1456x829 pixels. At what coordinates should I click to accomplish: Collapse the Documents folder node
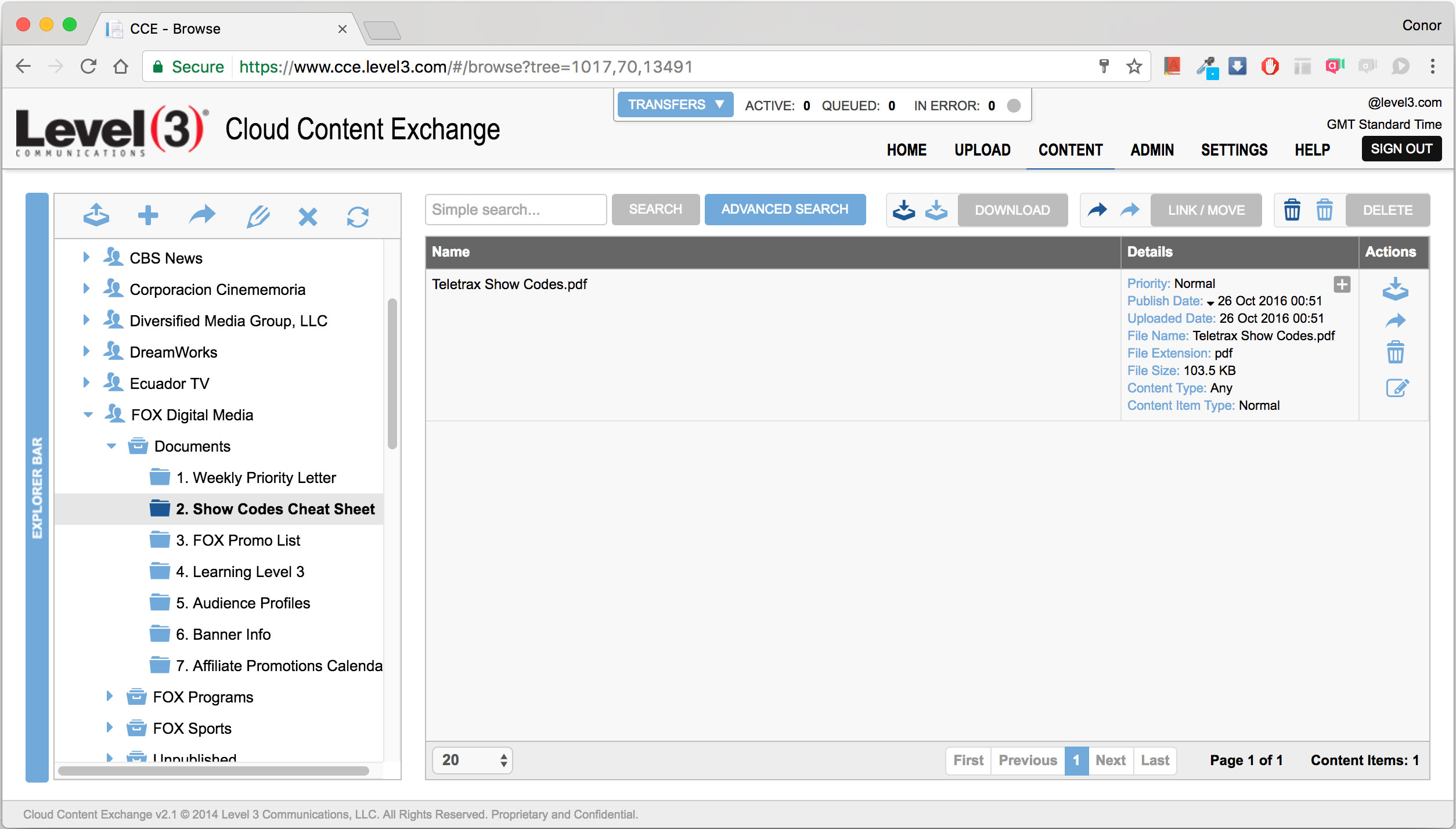tap(111, 446)
